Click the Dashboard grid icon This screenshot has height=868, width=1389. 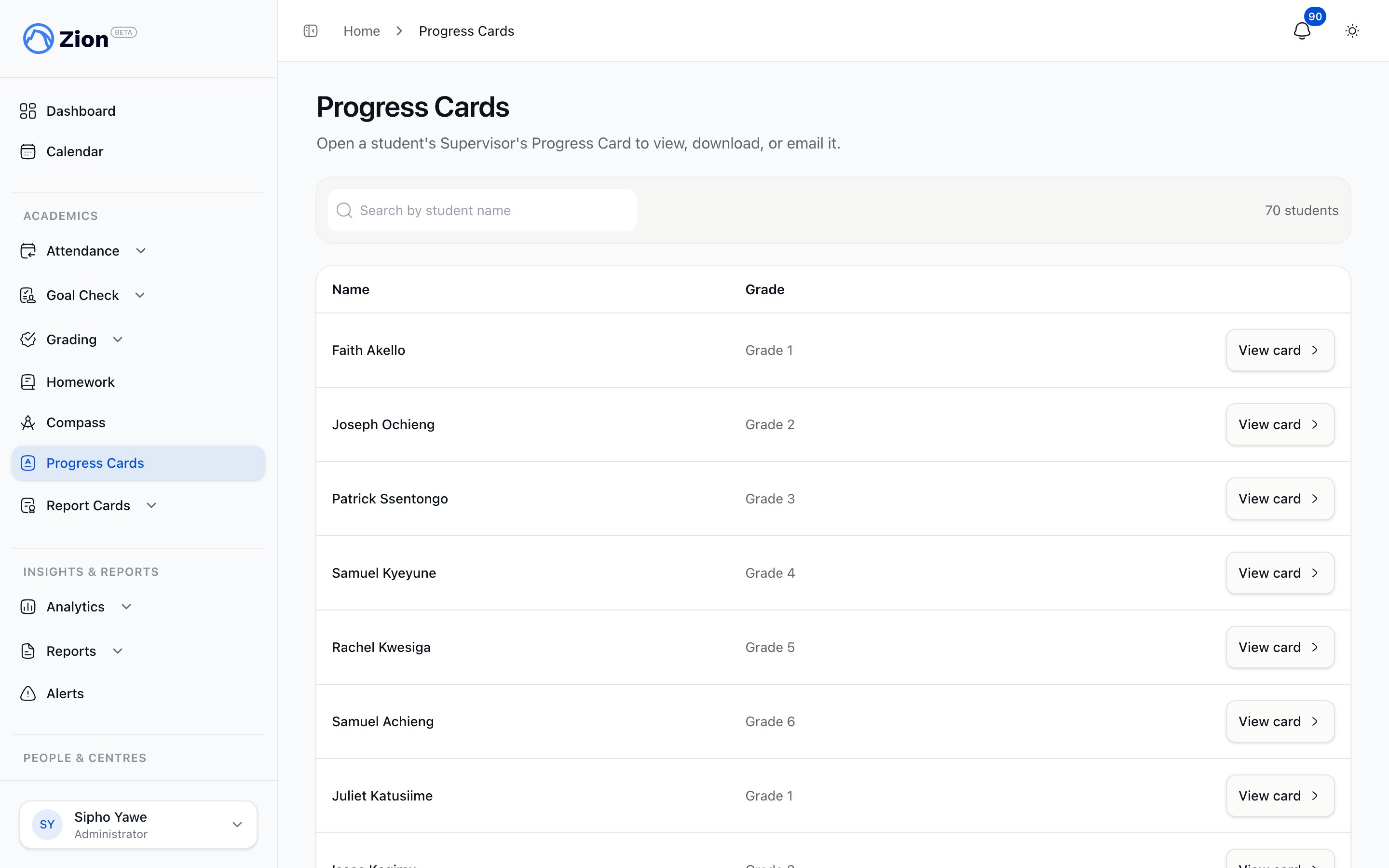pos(28,111)
